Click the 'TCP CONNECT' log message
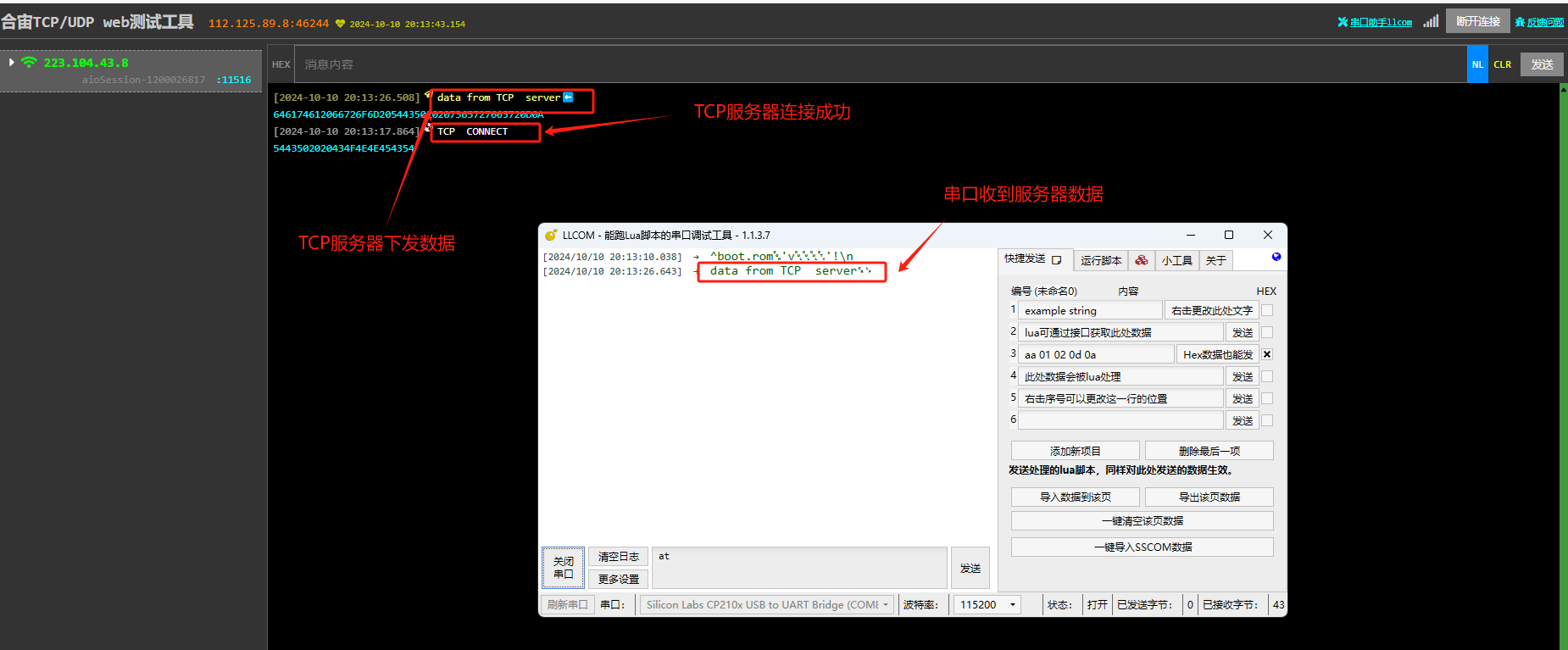Viewport: 1568px width, 650px height. point(472,131)
